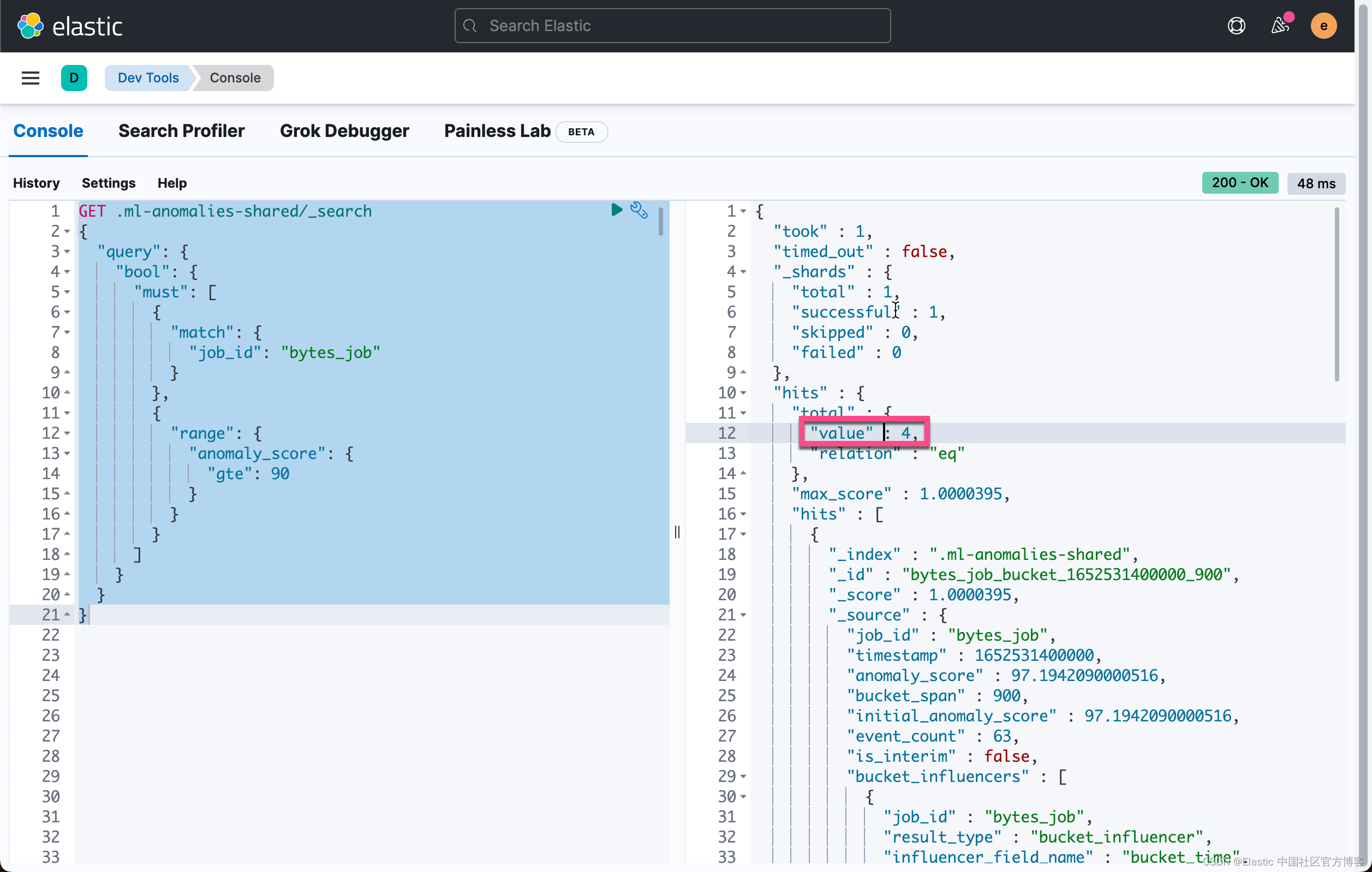This screenshot has width=1372, height=872.
Task: Open the hamburger navigation menu
Action: point(30,78)
